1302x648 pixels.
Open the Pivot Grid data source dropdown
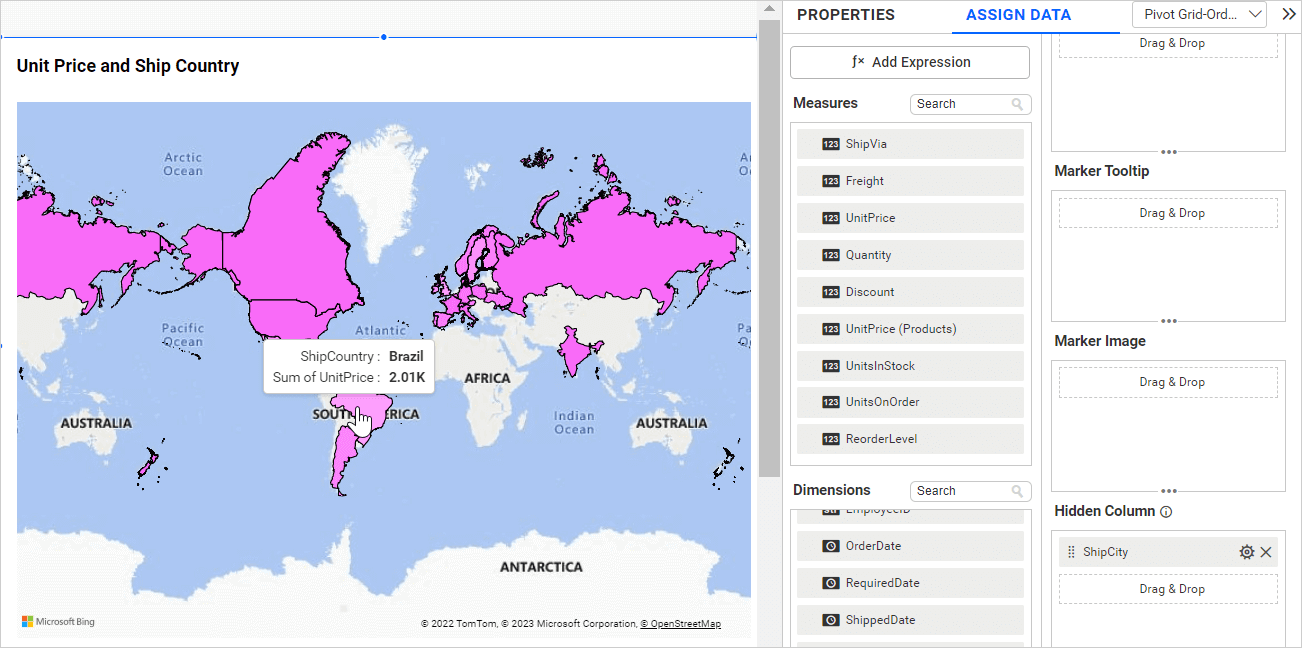point(1199,14)
